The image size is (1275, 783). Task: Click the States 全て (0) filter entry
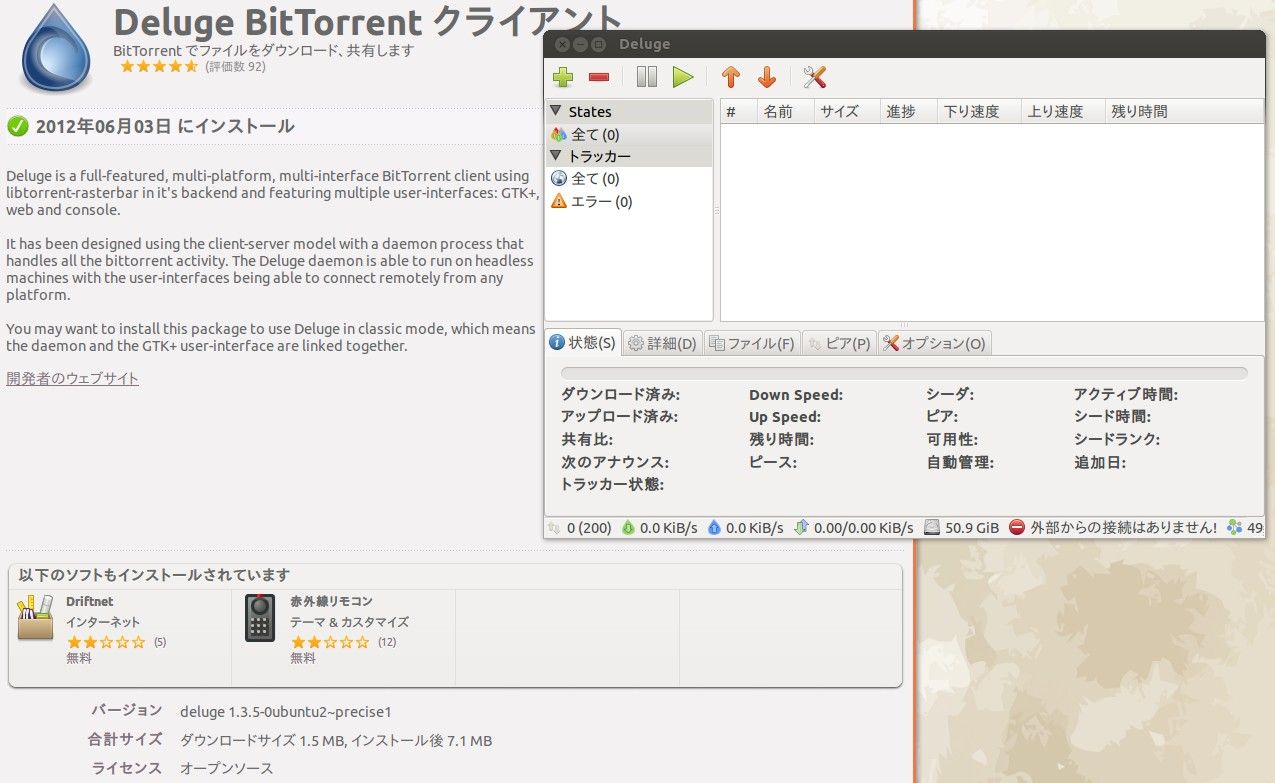point(629,134)
